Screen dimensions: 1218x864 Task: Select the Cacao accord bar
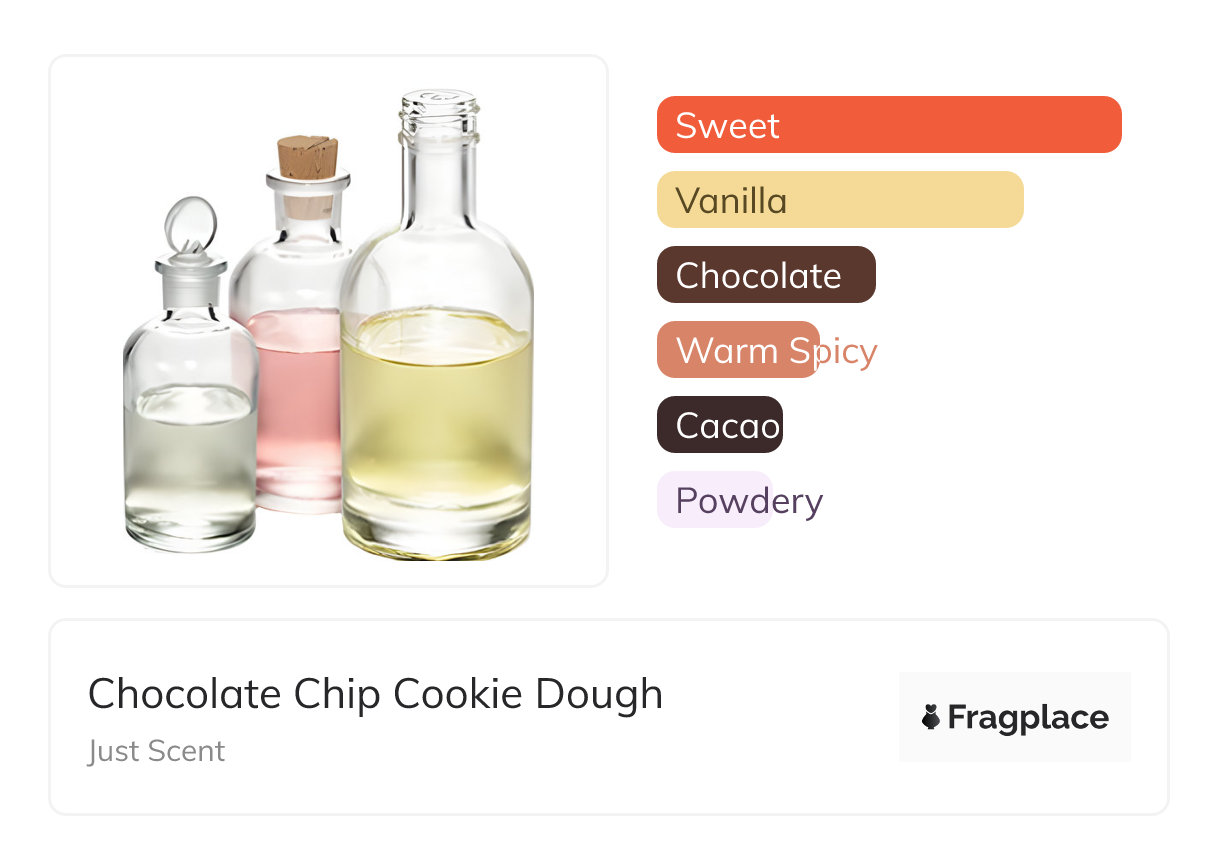pyautogui.click(x=720, y=425)
